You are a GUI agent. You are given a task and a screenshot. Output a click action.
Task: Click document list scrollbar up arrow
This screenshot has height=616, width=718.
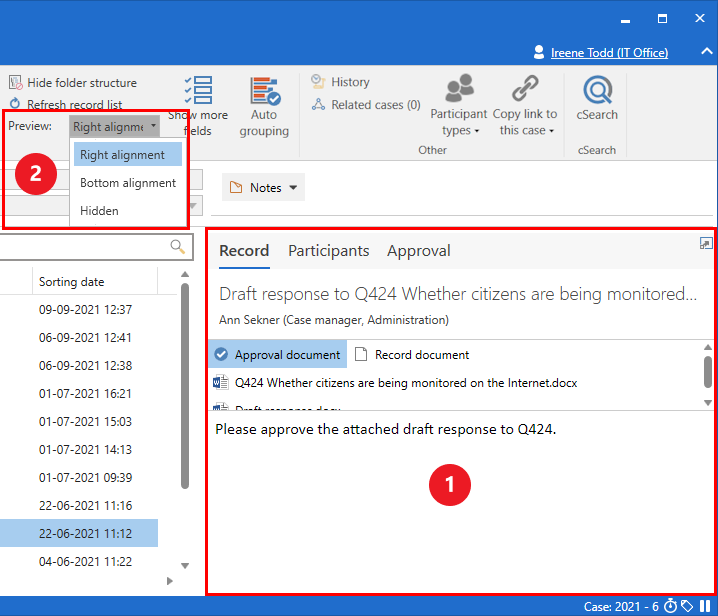[708, 347]
